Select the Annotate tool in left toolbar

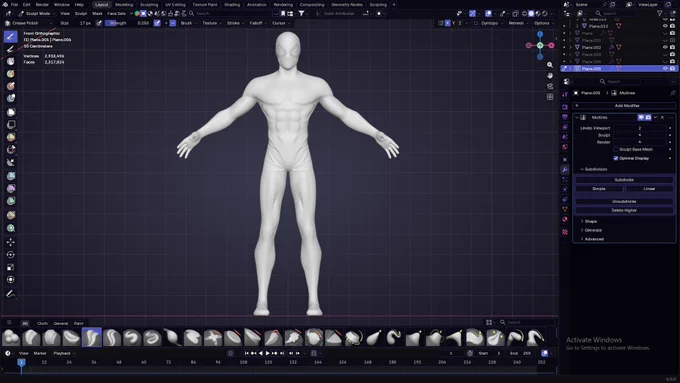click(11, 294)
